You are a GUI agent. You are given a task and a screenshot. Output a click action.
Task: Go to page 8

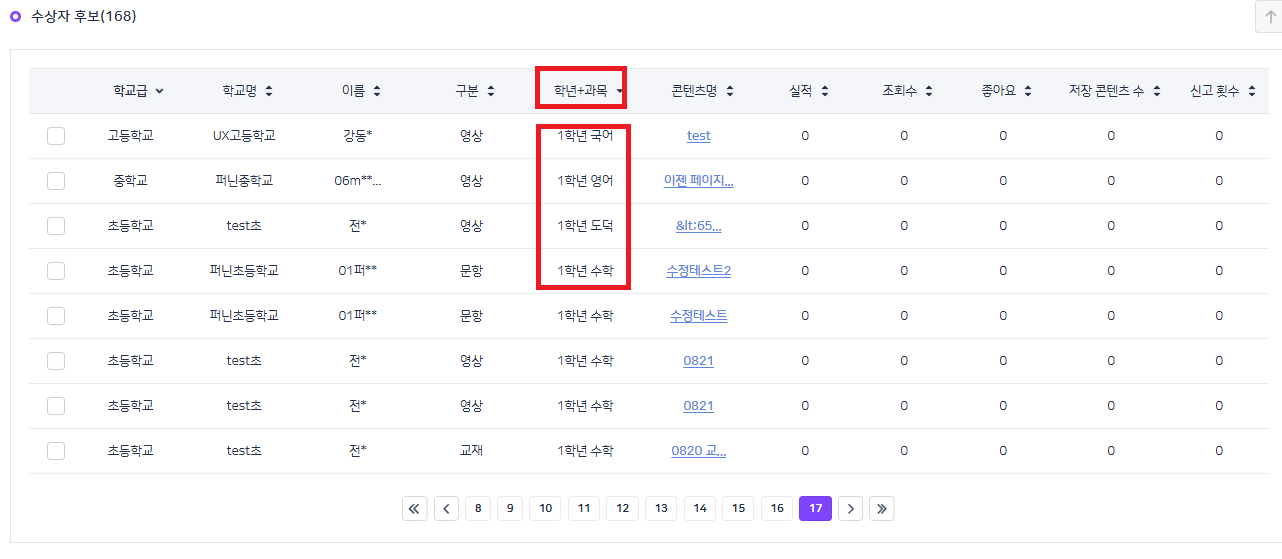[477, 509]
